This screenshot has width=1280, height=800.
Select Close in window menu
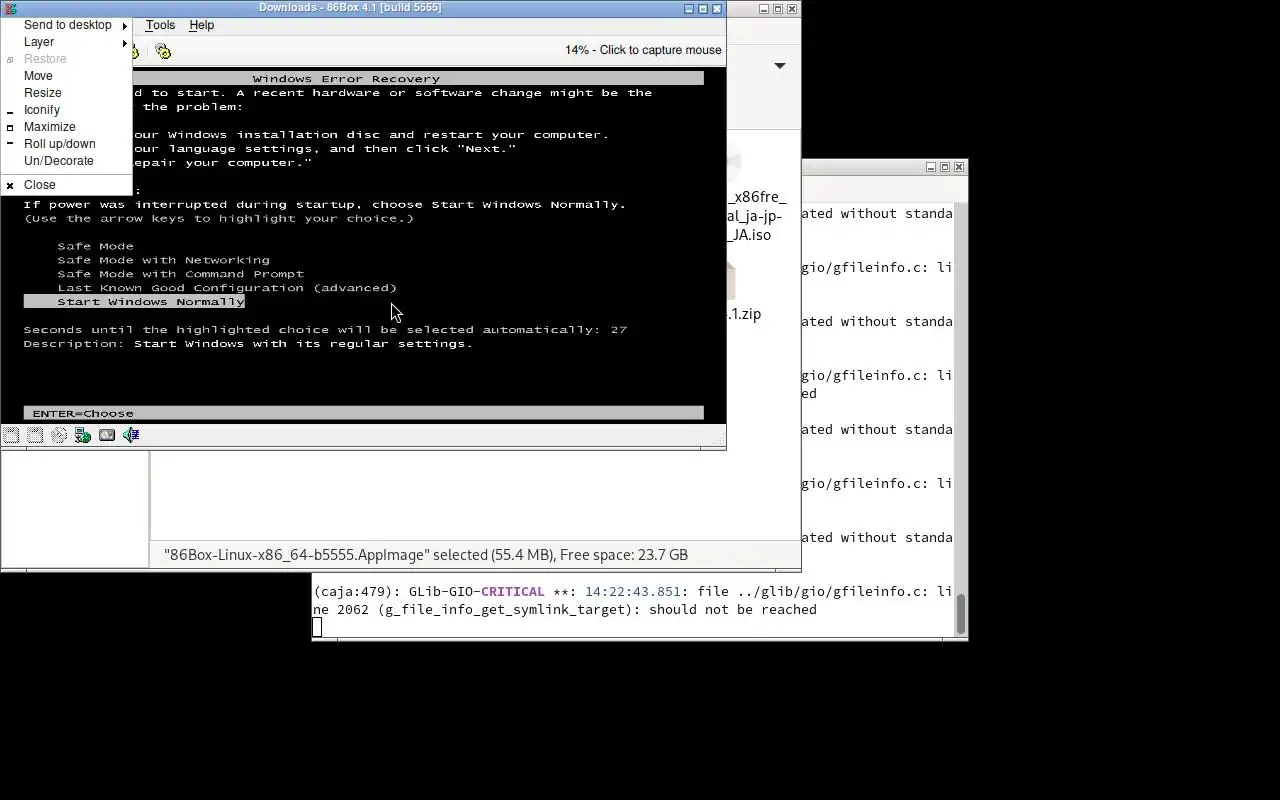coord(67,185)
